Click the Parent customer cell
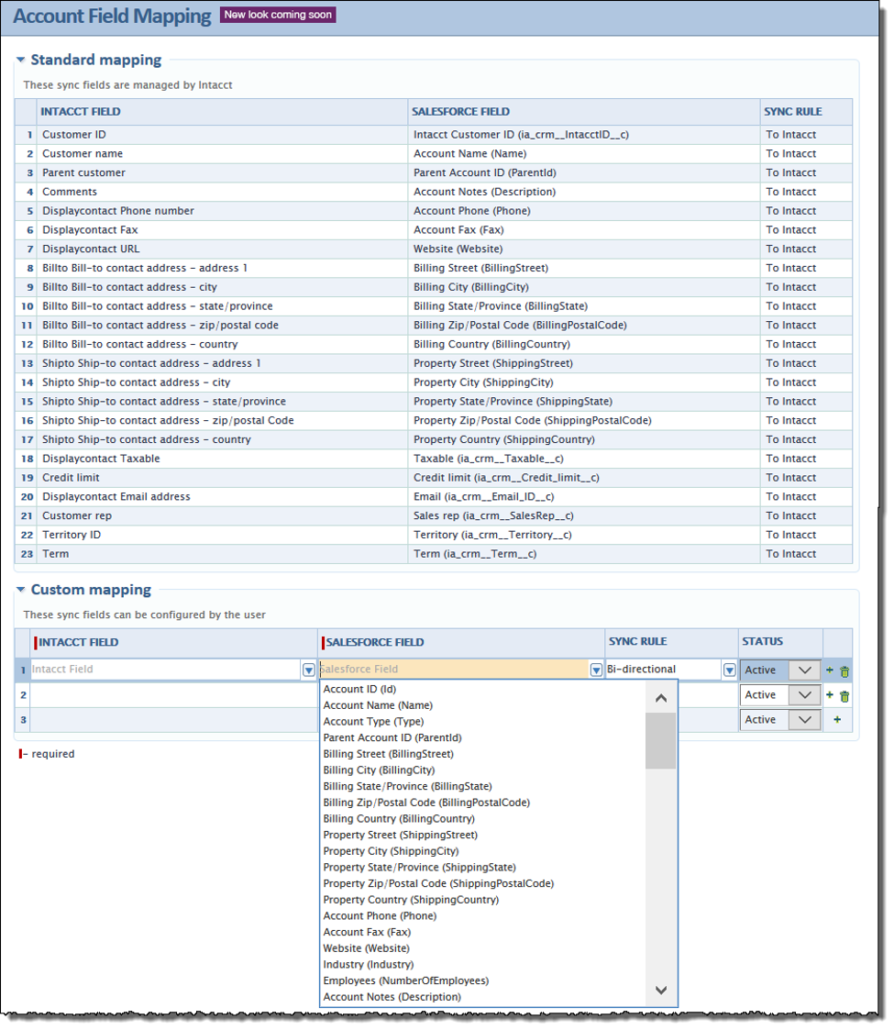Image resolution: width=894 pixels, height=1030 pixels. (x=222, y=173)
